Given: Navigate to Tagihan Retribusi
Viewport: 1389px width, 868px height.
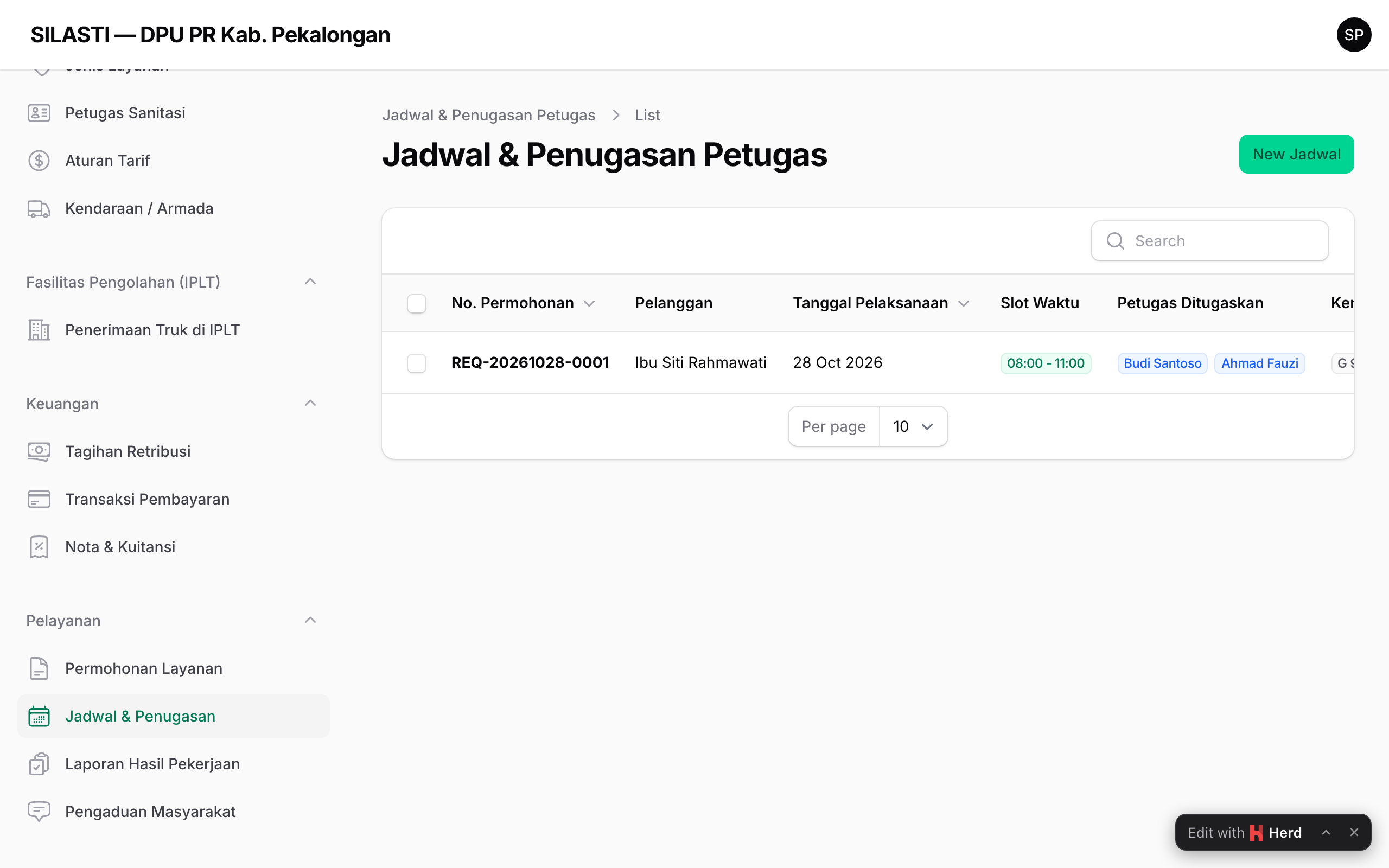Looking at the screenshot, I should click(x=172, y=452).
